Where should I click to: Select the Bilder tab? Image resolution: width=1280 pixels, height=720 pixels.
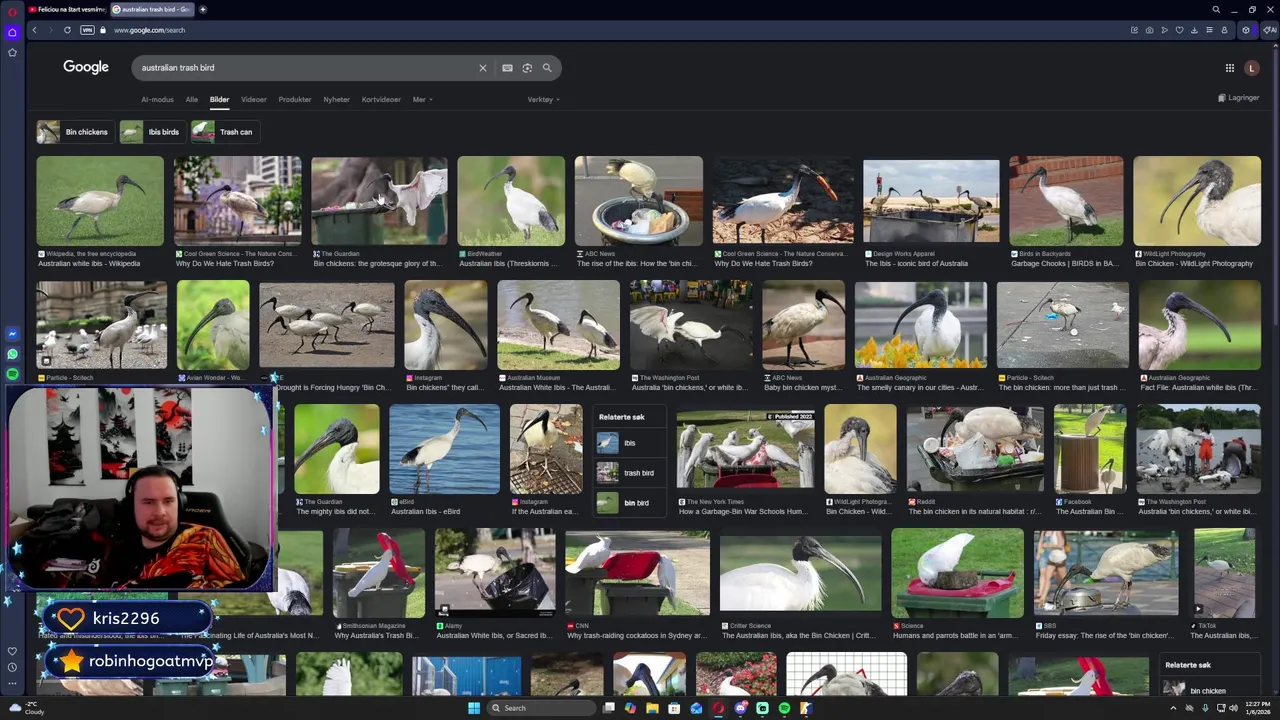(219, 99)
